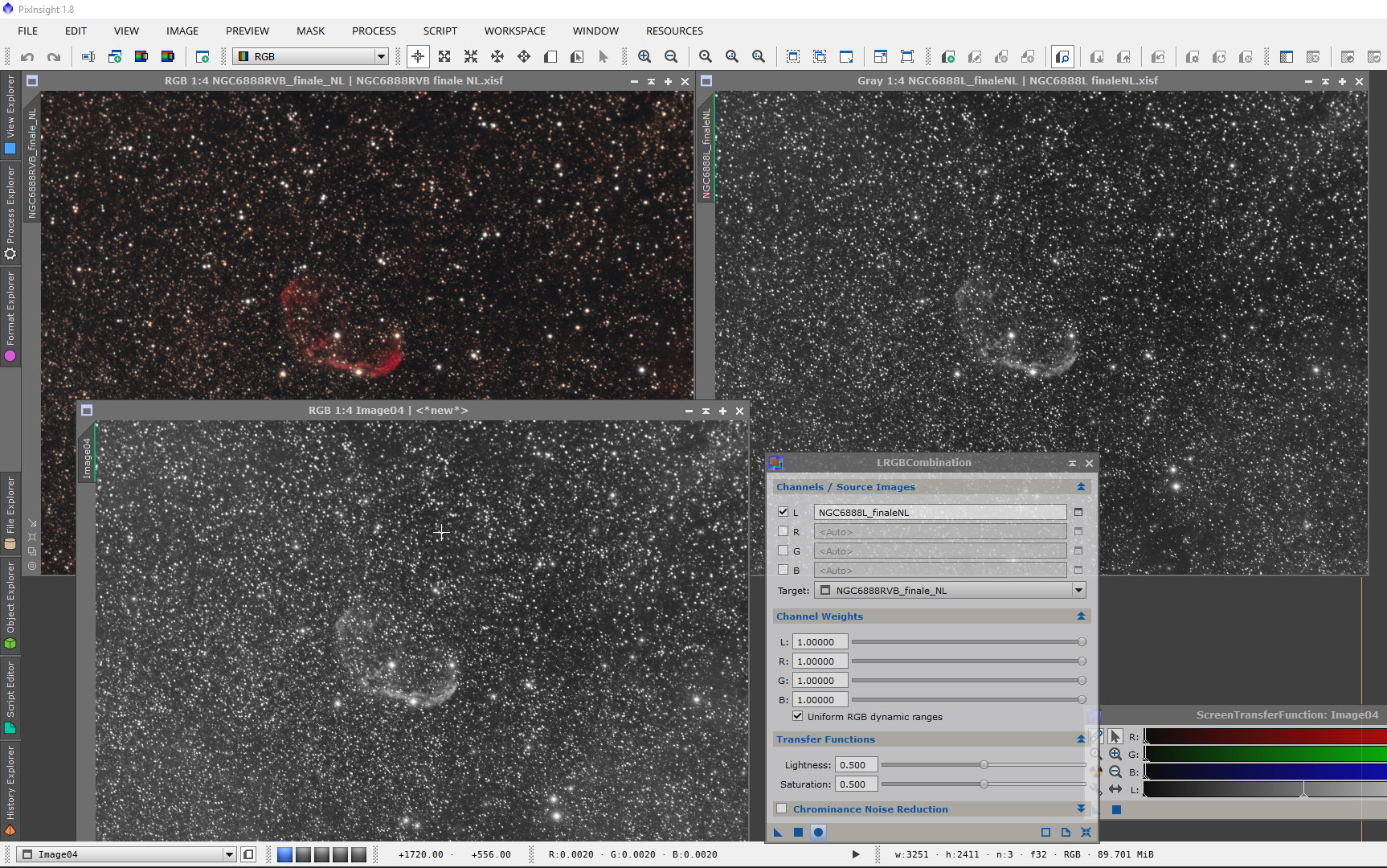Move the Saturation slider handle
Image resolution: width=1387 pixels, height=868 pixels.
[984, 784]
